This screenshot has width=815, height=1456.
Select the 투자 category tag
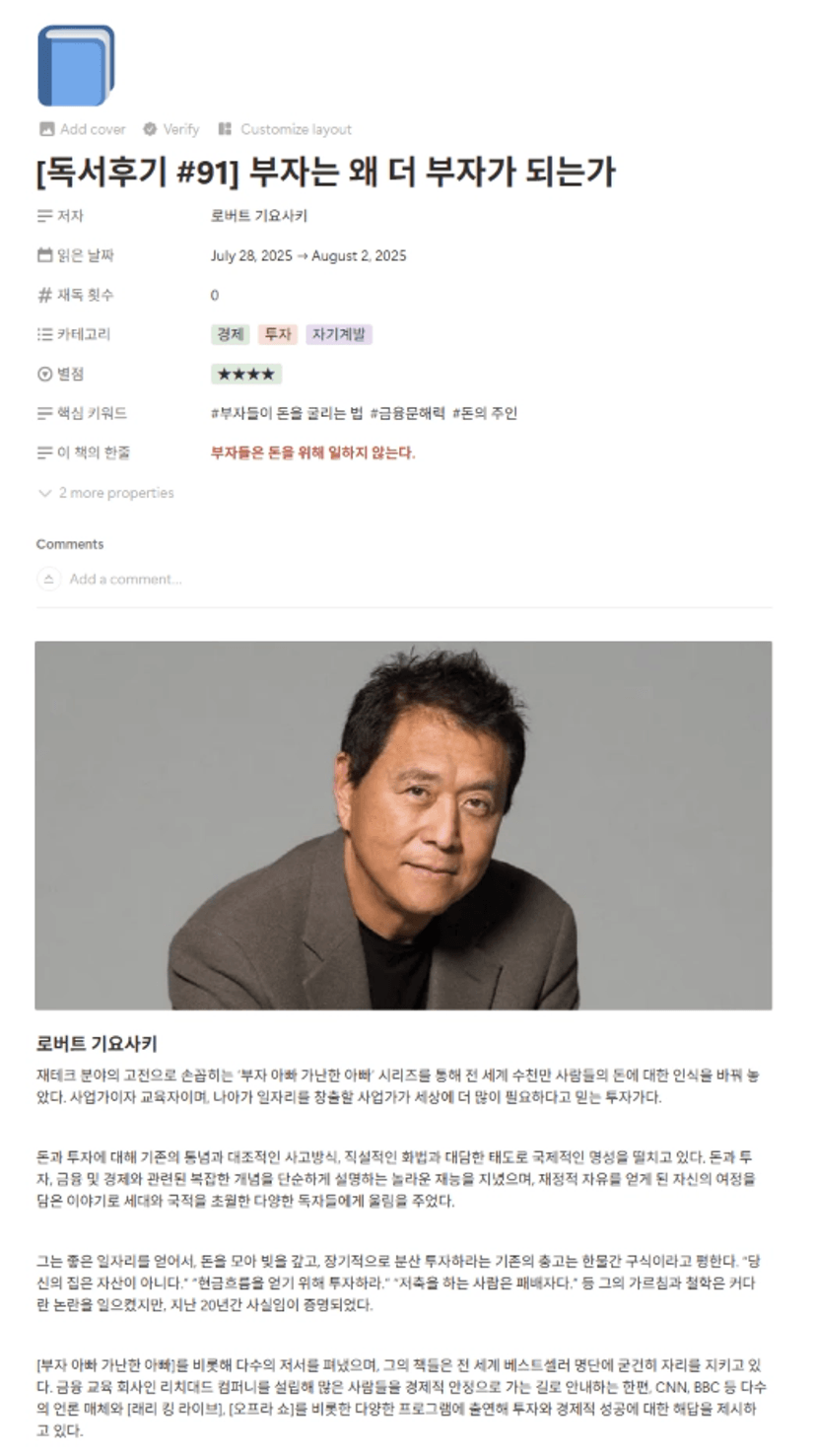pos(277,334)
